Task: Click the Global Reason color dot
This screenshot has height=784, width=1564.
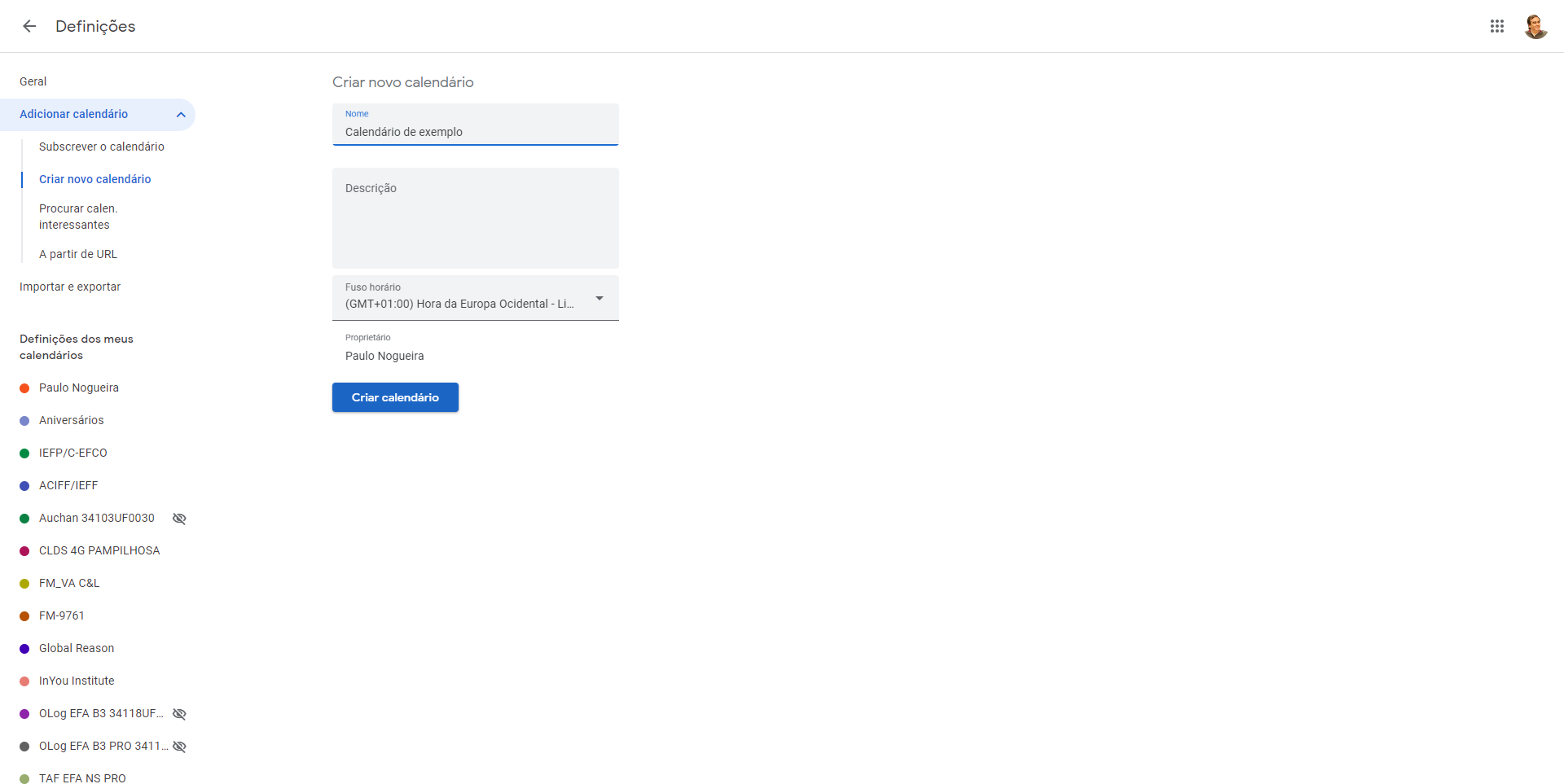Action: point(24,649)
